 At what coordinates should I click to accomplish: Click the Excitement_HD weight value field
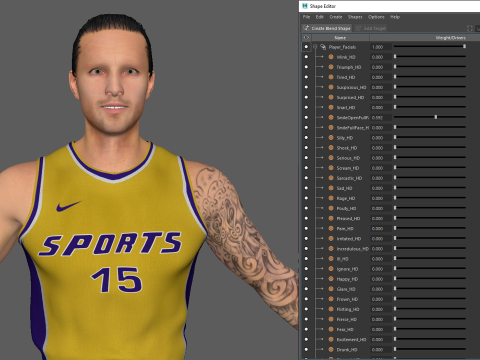pos(381,339)
